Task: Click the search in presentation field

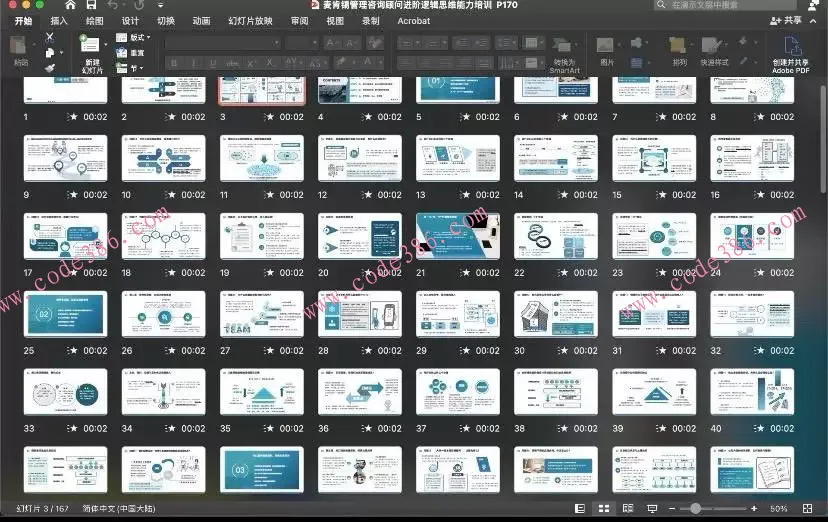Action: pos(724,5)
